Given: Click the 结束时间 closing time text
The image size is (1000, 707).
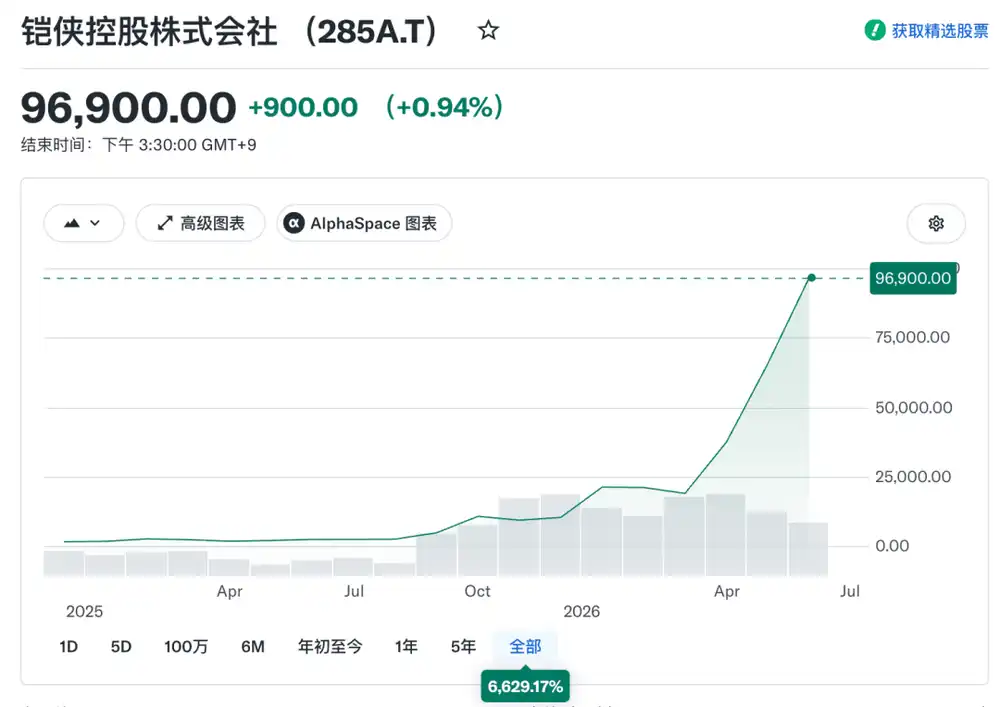Looking at the screenshot, I should pyautogui.click(x=138, y=145).
